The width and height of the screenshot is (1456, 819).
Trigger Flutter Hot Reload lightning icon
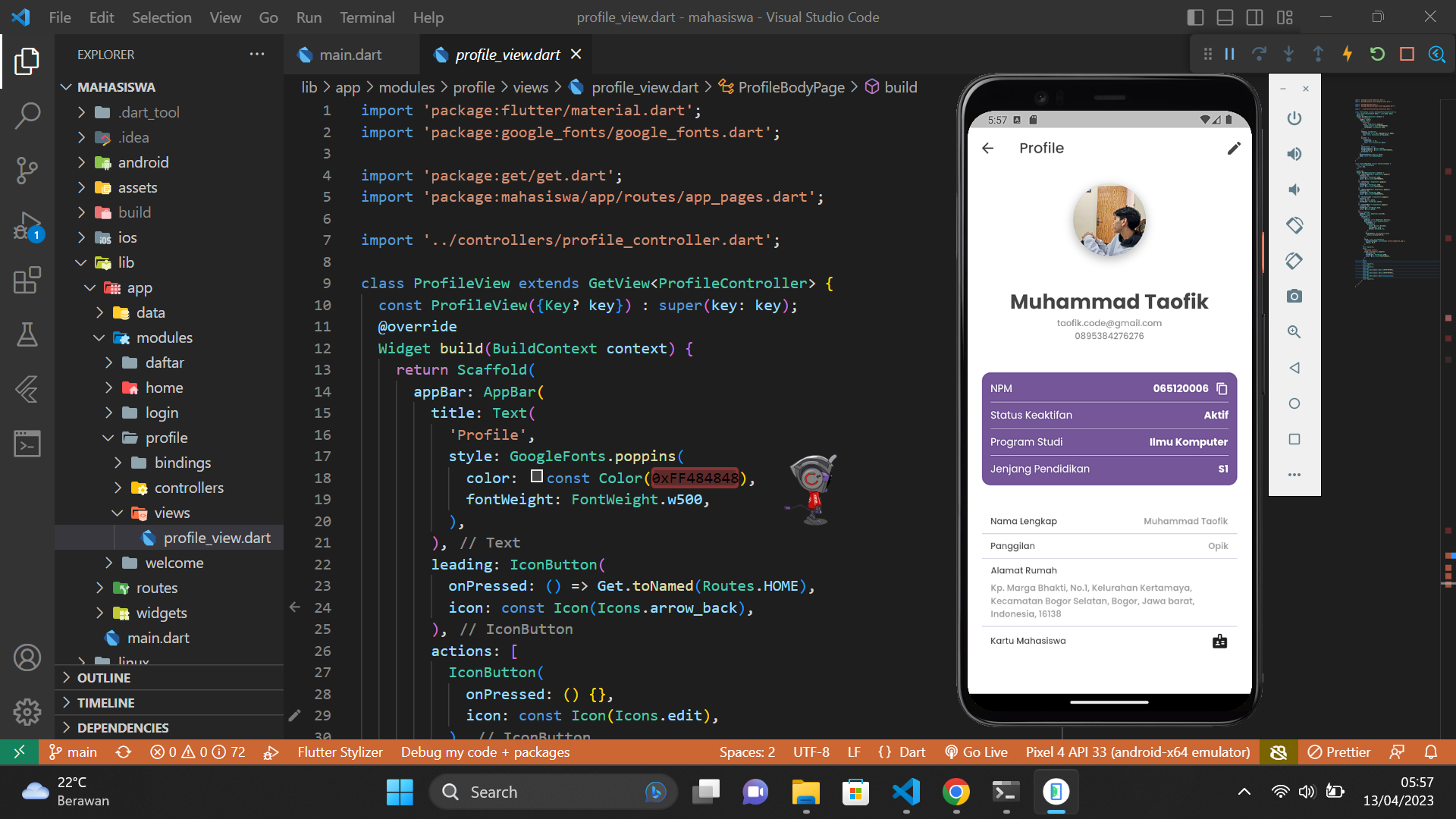tap(1348, 54)
